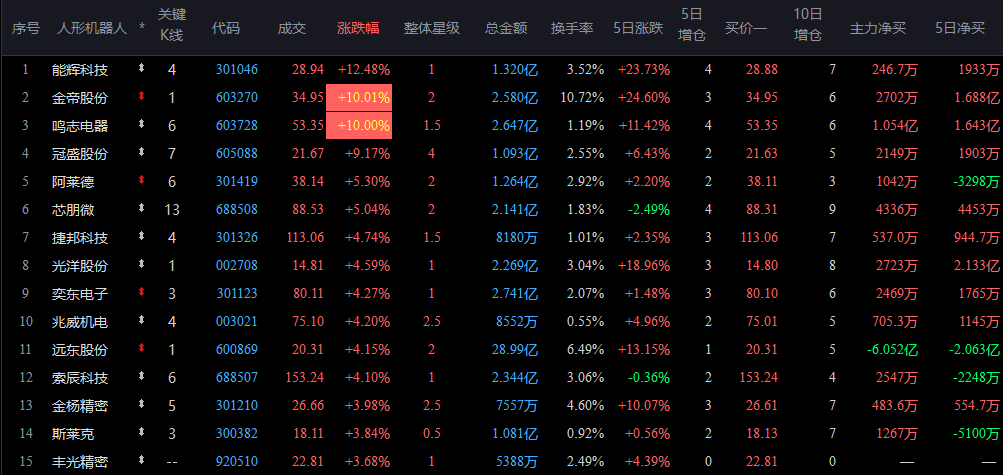Viewport: 1003px width, 475px height.
Task: Click stock code 301210
Action: [x=237, y=407]
